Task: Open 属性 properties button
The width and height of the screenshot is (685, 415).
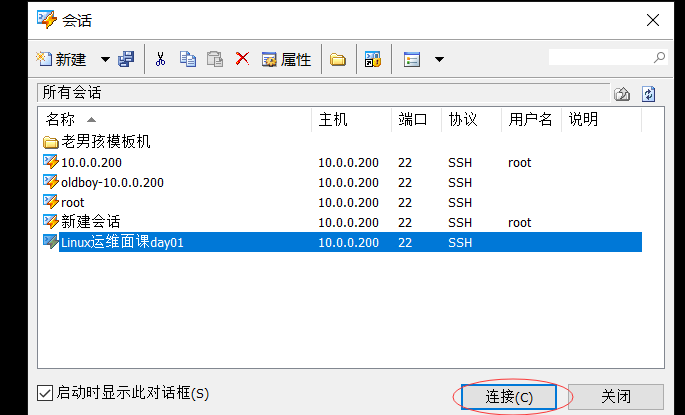Action: click(287, 59)
